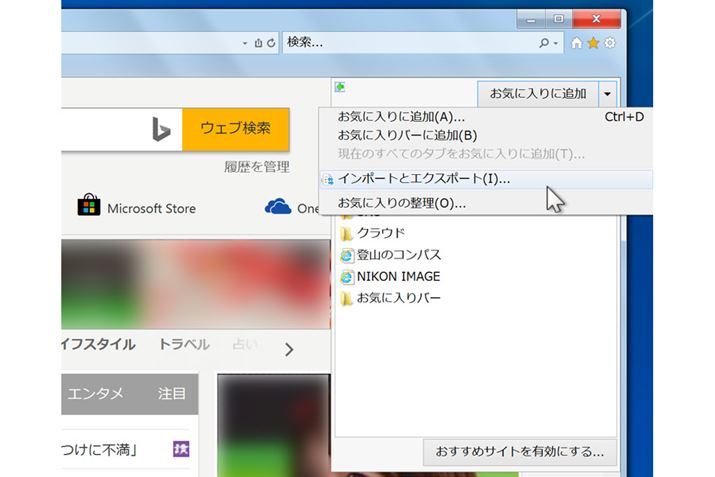The width and height of the screenshot is (715, 477).
Task: Click the blurred news thumbnail below tabs
Action: (274, 425)
